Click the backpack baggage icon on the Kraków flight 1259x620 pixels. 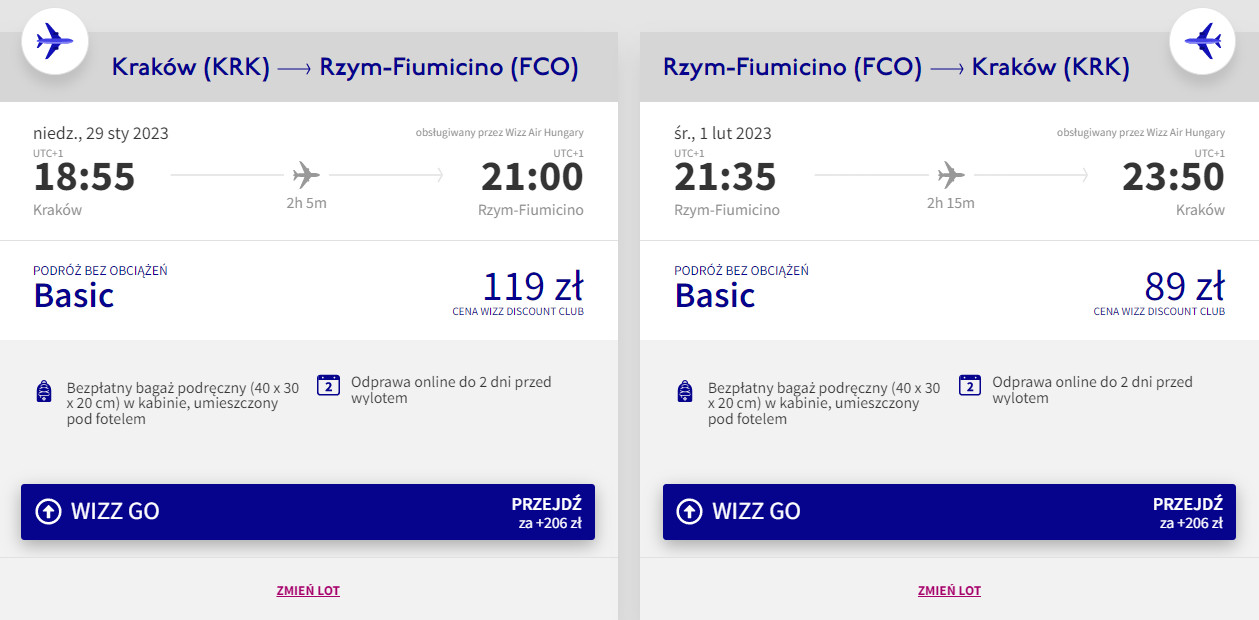(43, 391)
